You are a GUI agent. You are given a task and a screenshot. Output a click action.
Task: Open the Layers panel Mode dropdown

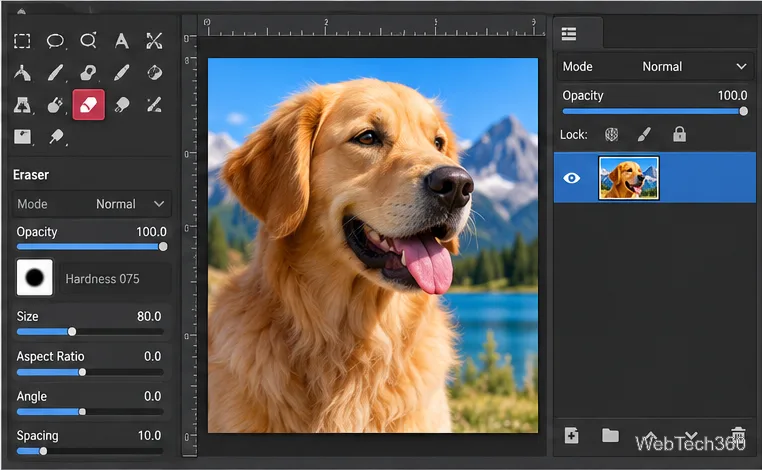click(x=655, y=67)
